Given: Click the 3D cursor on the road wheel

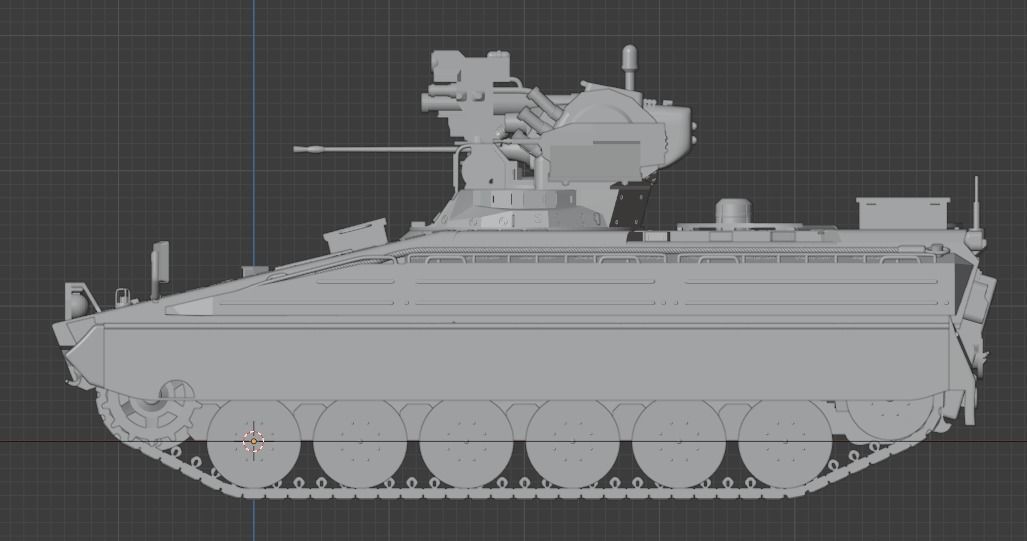Looking at the screenshot, I should (x=253, y=441).
